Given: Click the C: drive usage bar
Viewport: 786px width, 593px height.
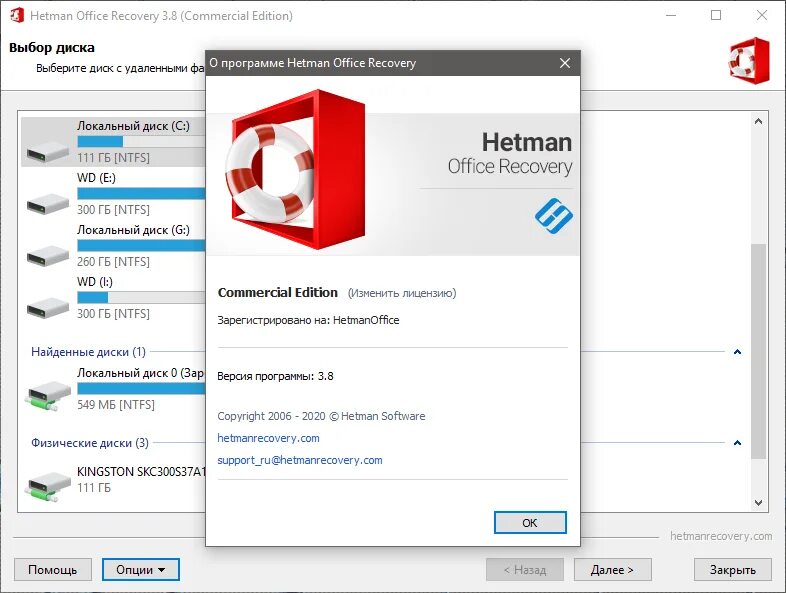Looking at the screenshot, I should tap(141, 142).
